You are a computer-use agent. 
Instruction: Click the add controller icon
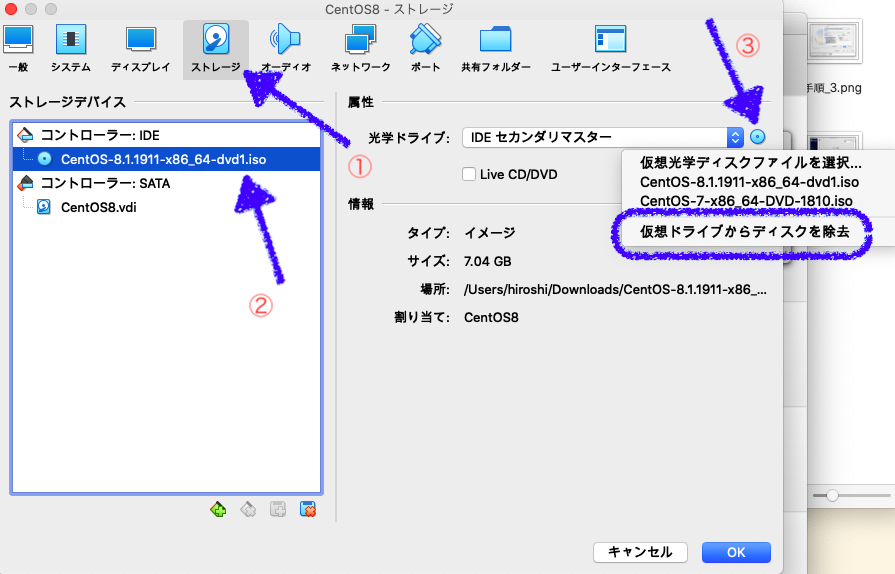pos(218,509)
